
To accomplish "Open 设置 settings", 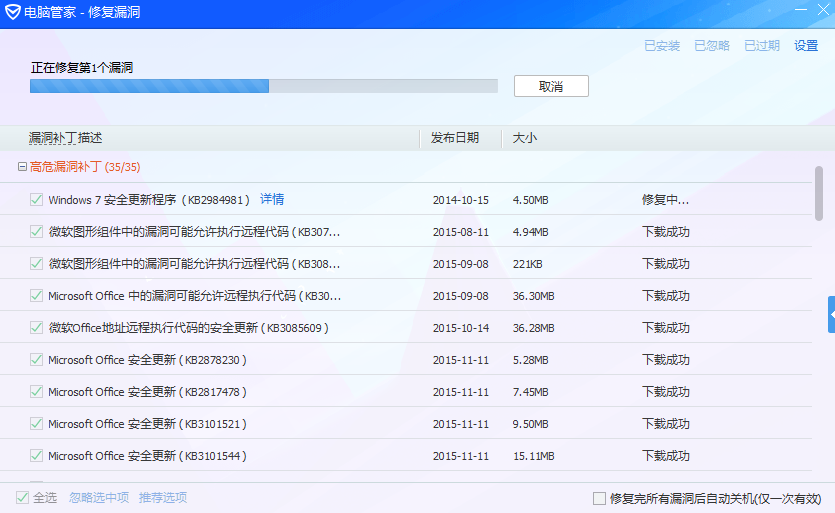I will click(806, 46).
